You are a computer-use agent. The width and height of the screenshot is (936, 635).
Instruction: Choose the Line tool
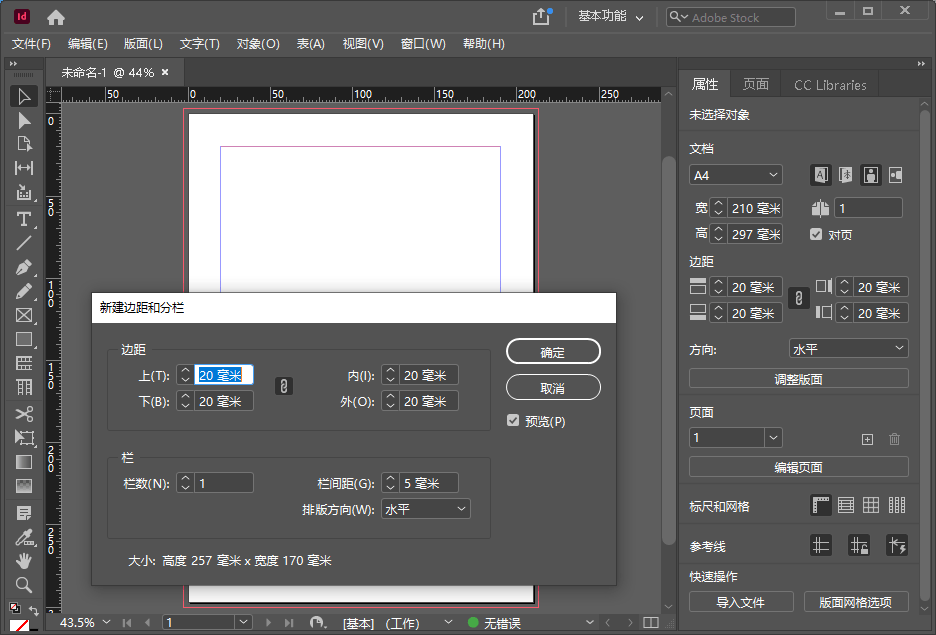[24, 243]
